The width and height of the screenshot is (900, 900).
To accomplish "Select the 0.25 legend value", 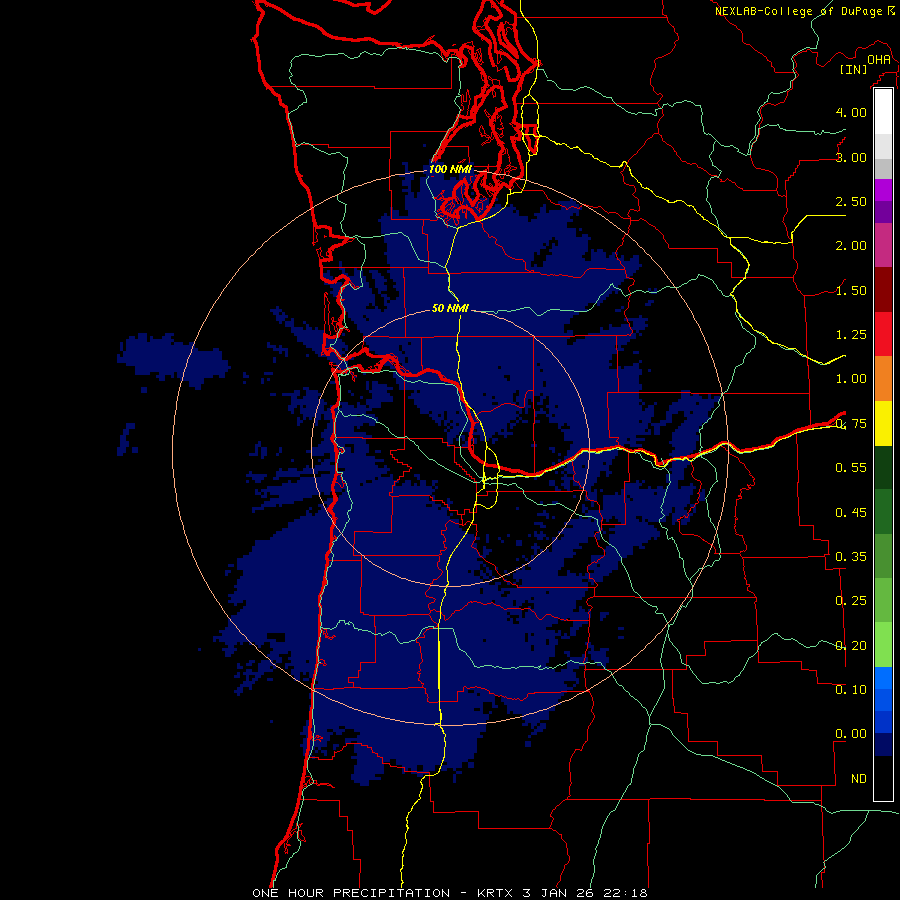I will tap(851, 601).
